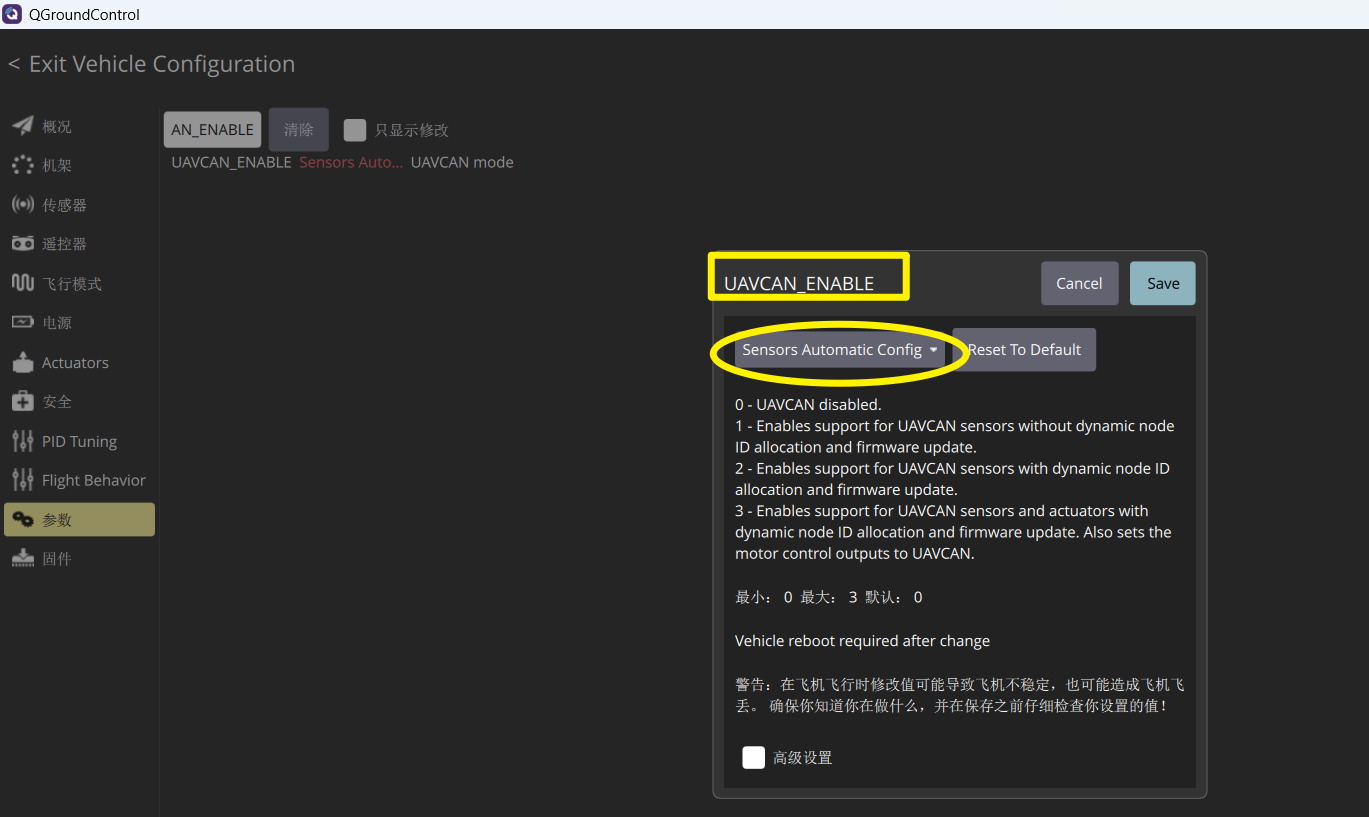Click the UAVCAN_ENABLE parameter name in list
This screenshot has height=817, width=1369.
[231, 162]
